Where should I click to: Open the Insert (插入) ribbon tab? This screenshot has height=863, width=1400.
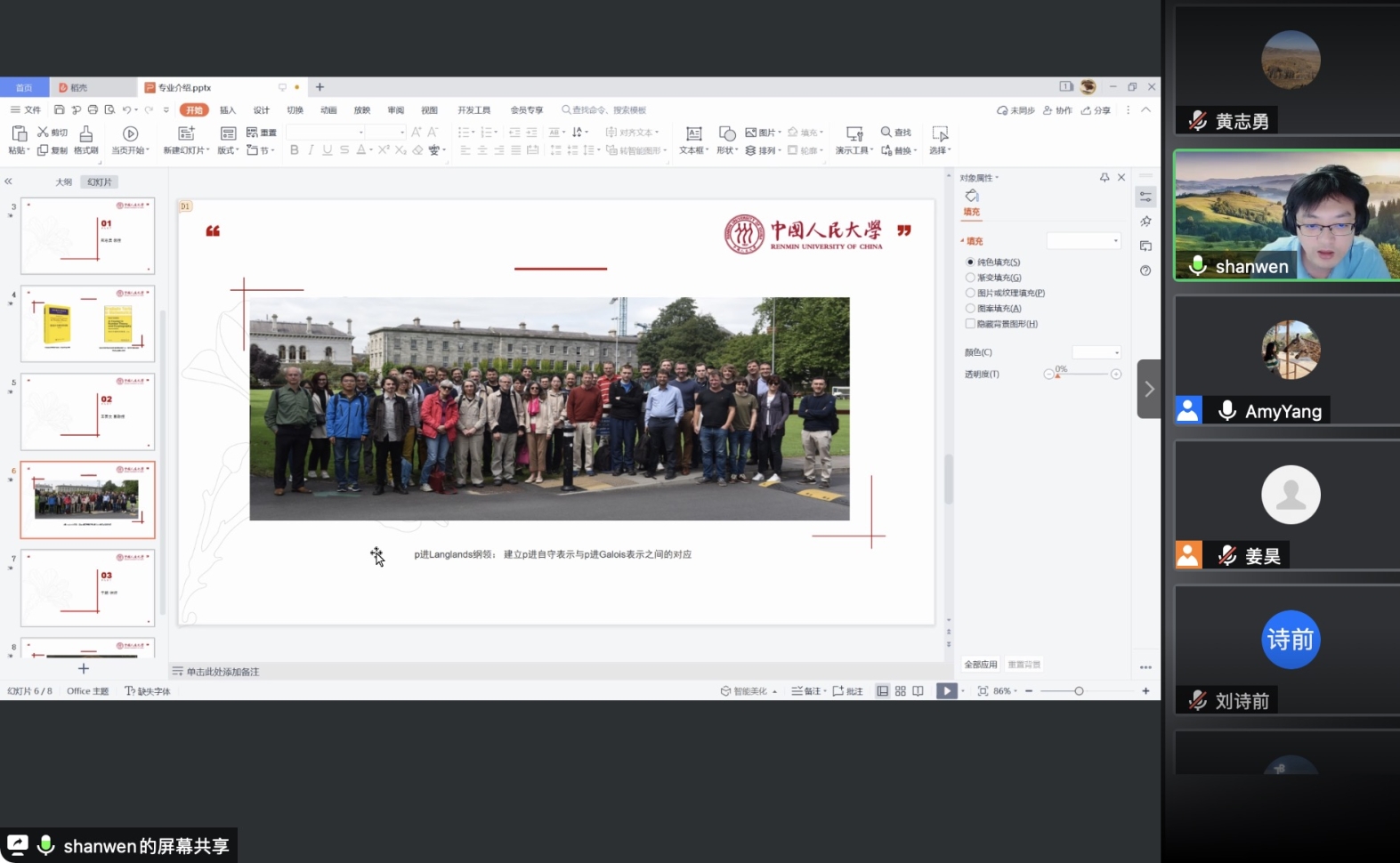click(x=228, y=110)
